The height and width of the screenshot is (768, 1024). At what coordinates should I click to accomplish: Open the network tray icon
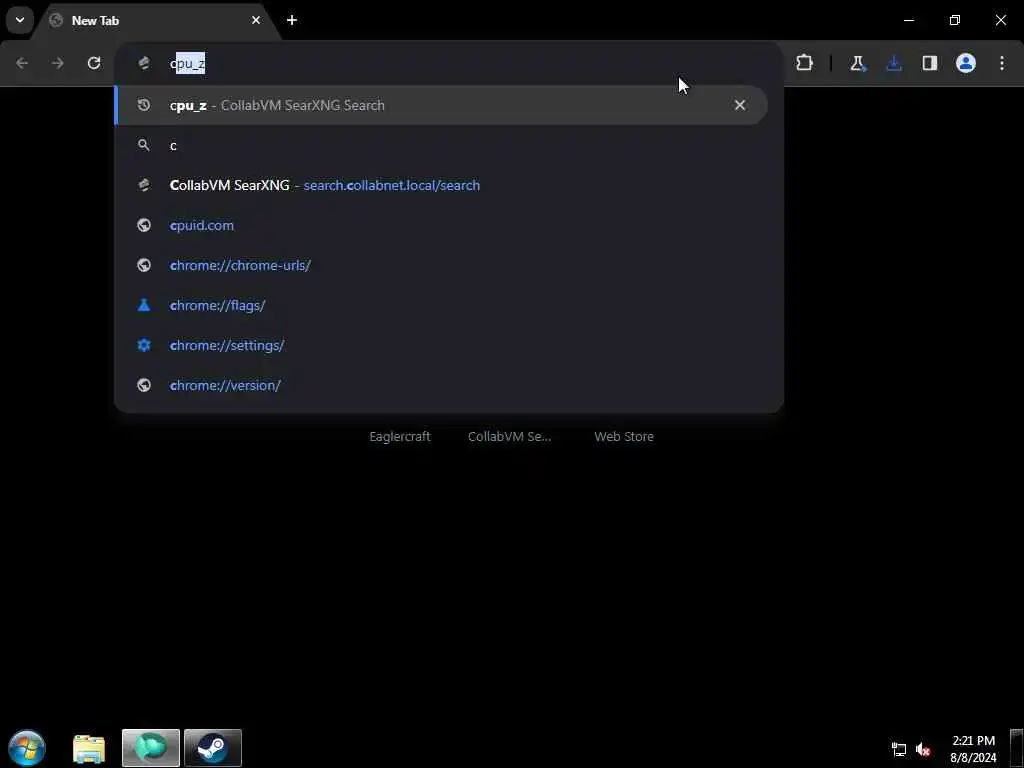tap(899, 749)
